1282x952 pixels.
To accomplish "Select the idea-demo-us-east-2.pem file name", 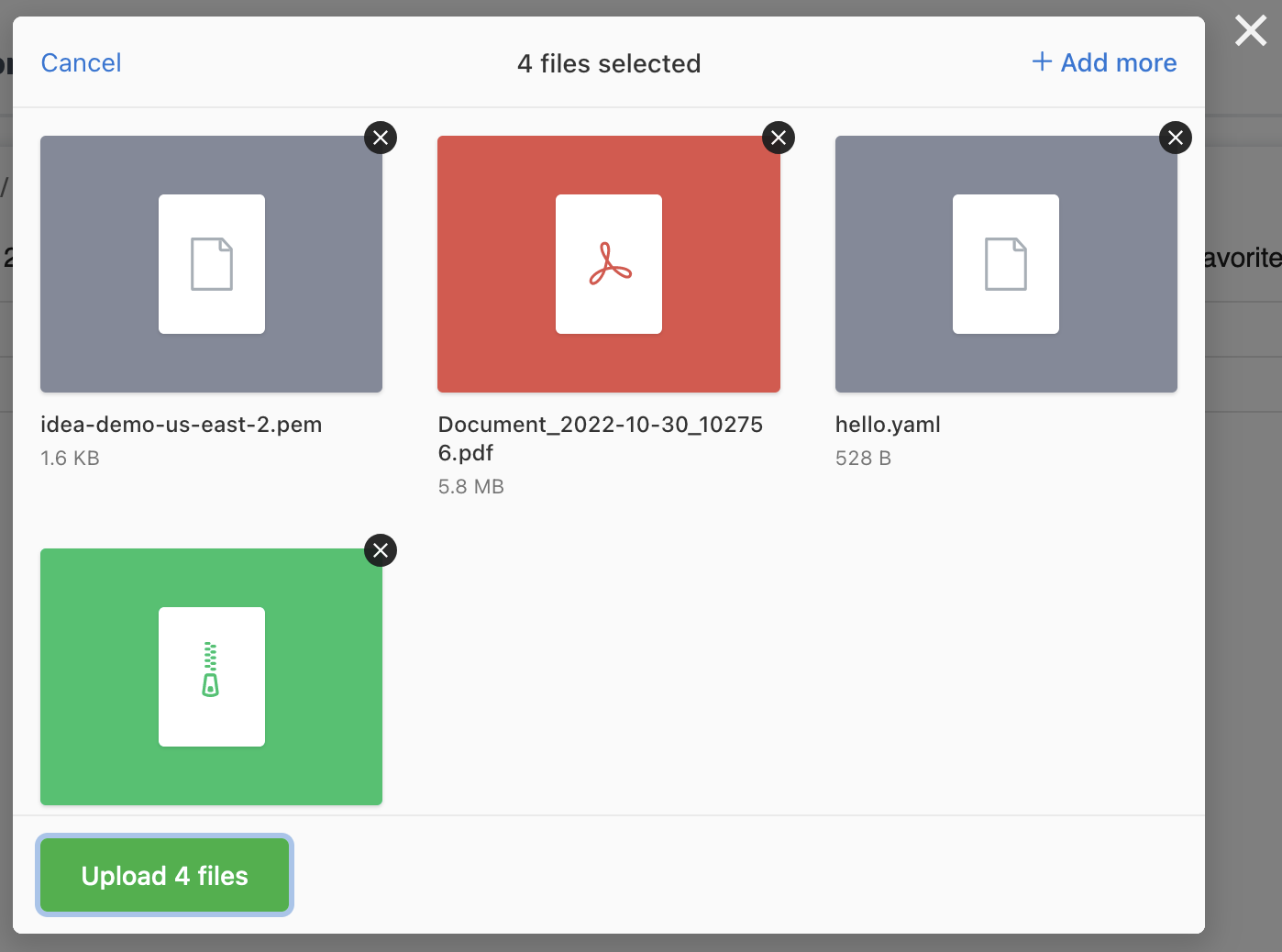I will pos(182,425).
